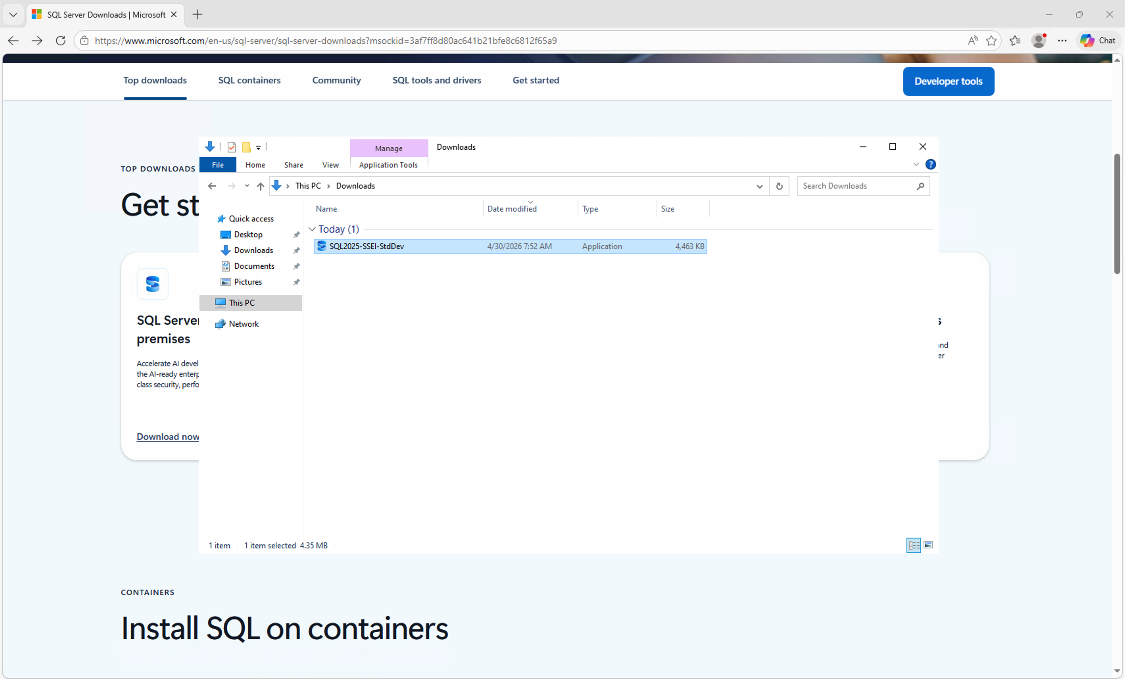Click the browser address bar URL
The image size is (1125, 679).
(326, 41)
